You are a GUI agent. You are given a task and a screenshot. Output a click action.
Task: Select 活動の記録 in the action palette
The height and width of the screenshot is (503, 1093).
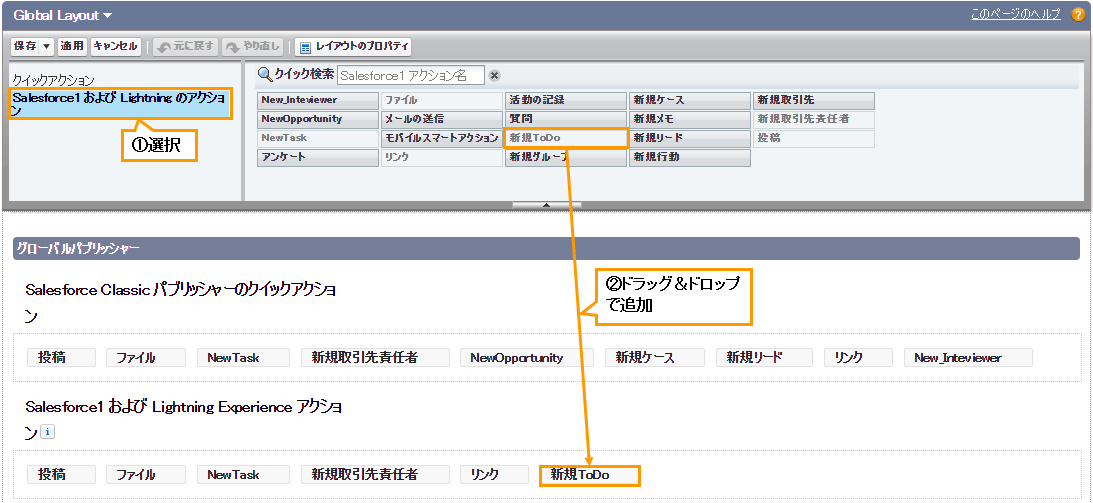565,100
